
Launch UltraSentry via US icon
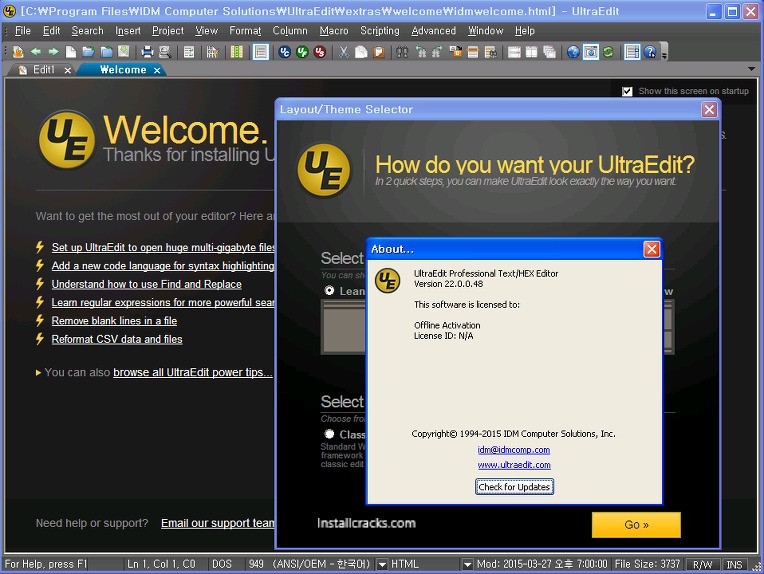point(320,52)
